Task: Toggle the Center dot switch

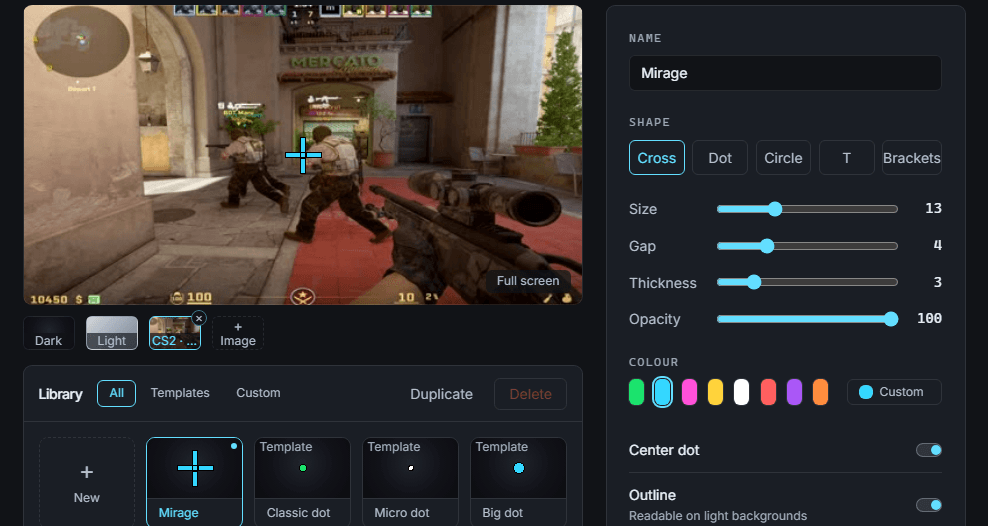Action: coord(929,450)
